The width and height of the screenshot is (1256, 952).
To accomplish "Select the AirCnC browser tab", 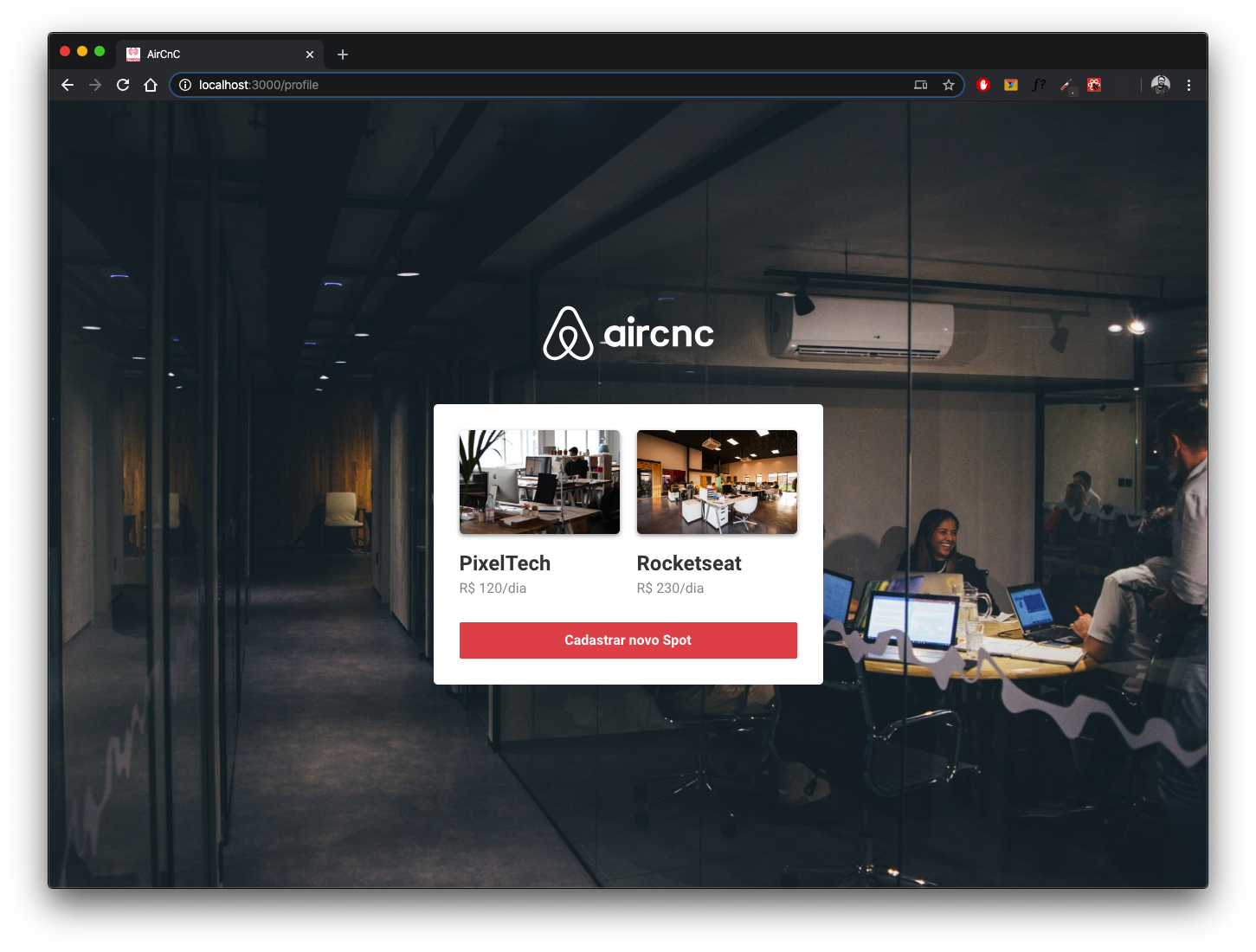I will pos(221,54).
